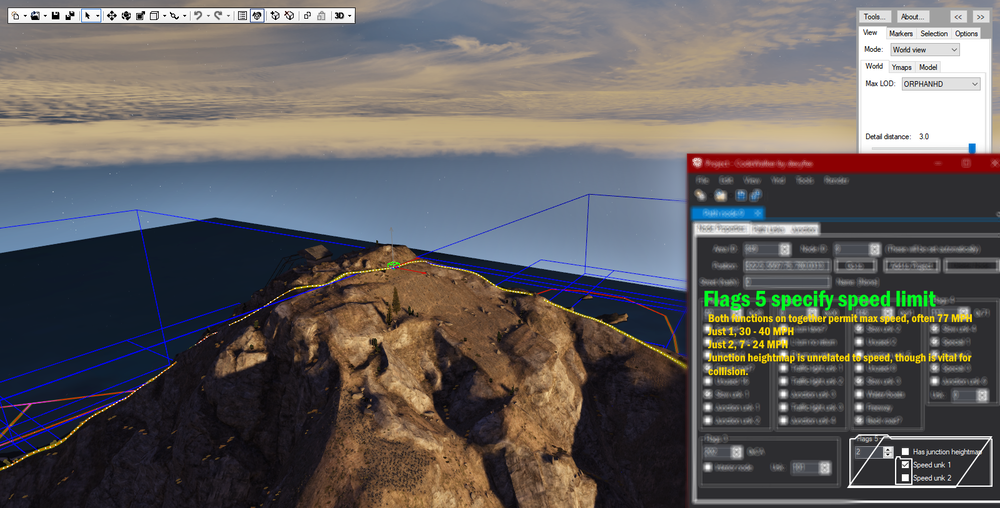
Task: Switch to the View tab
Action: 870,33
